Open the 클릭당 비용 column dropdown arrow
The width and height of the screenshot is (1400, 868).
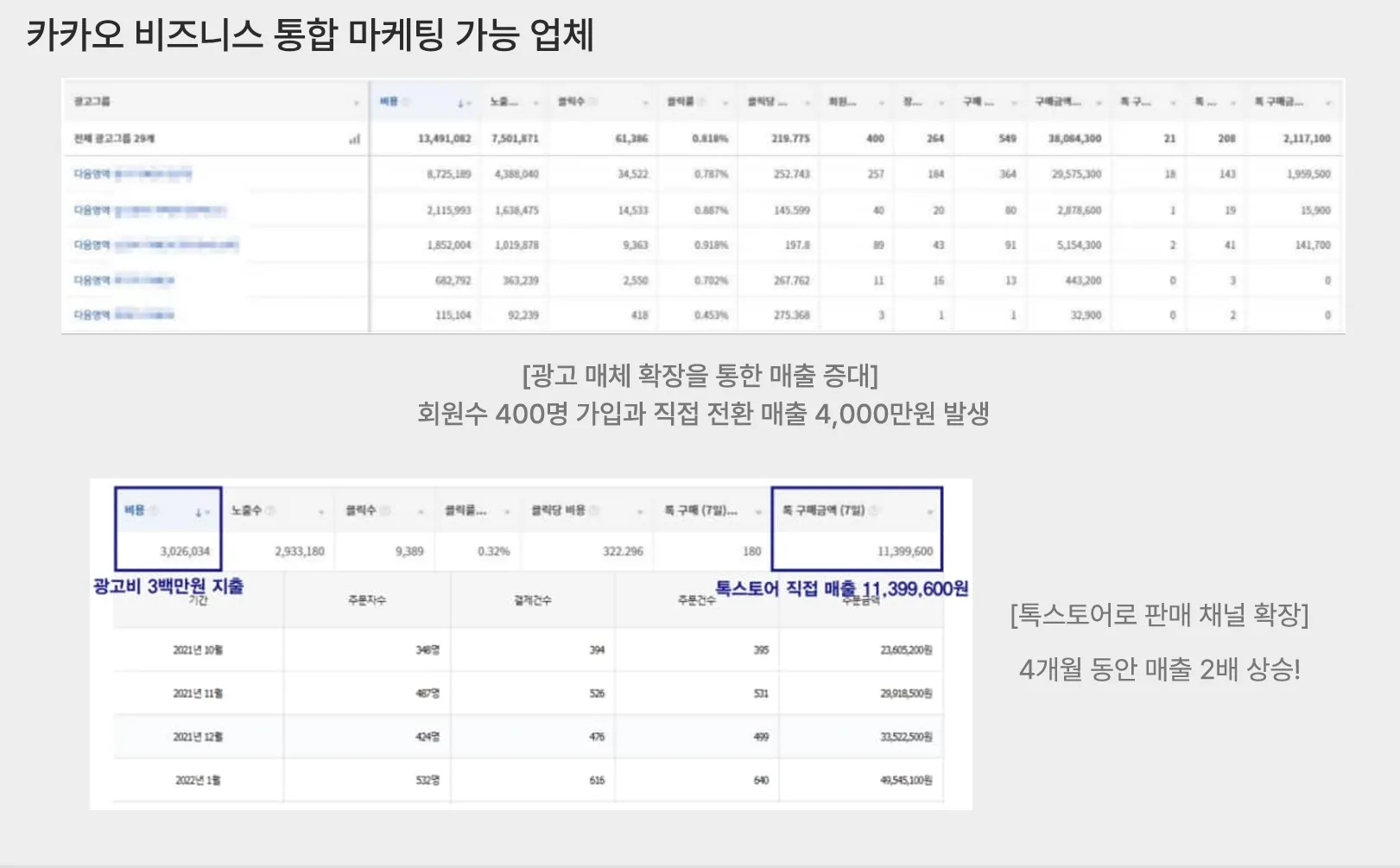click(x=640, y=512)
